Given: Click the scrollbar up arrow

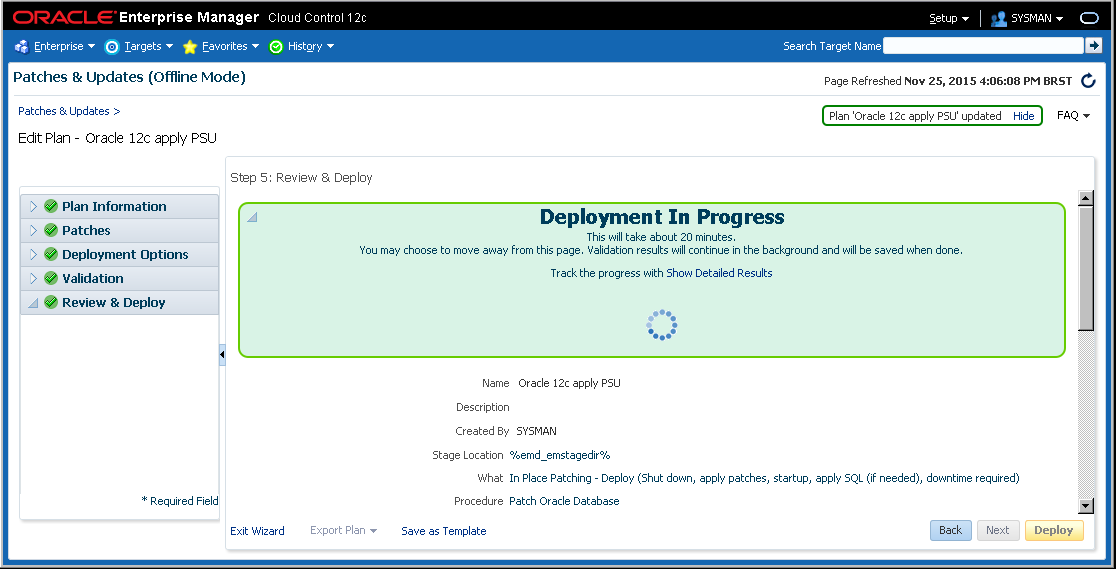Looking at the screenshot, I should (x=1085, y=198).
